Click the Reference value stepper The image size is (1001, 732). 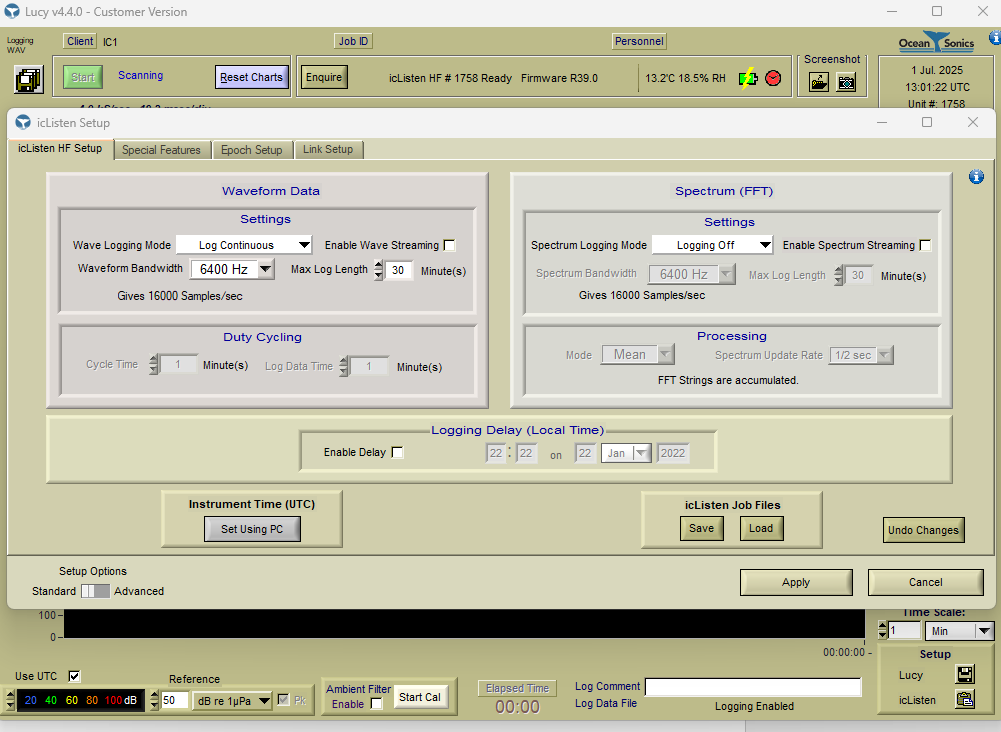pyautogui.click(x=154, y=700)
